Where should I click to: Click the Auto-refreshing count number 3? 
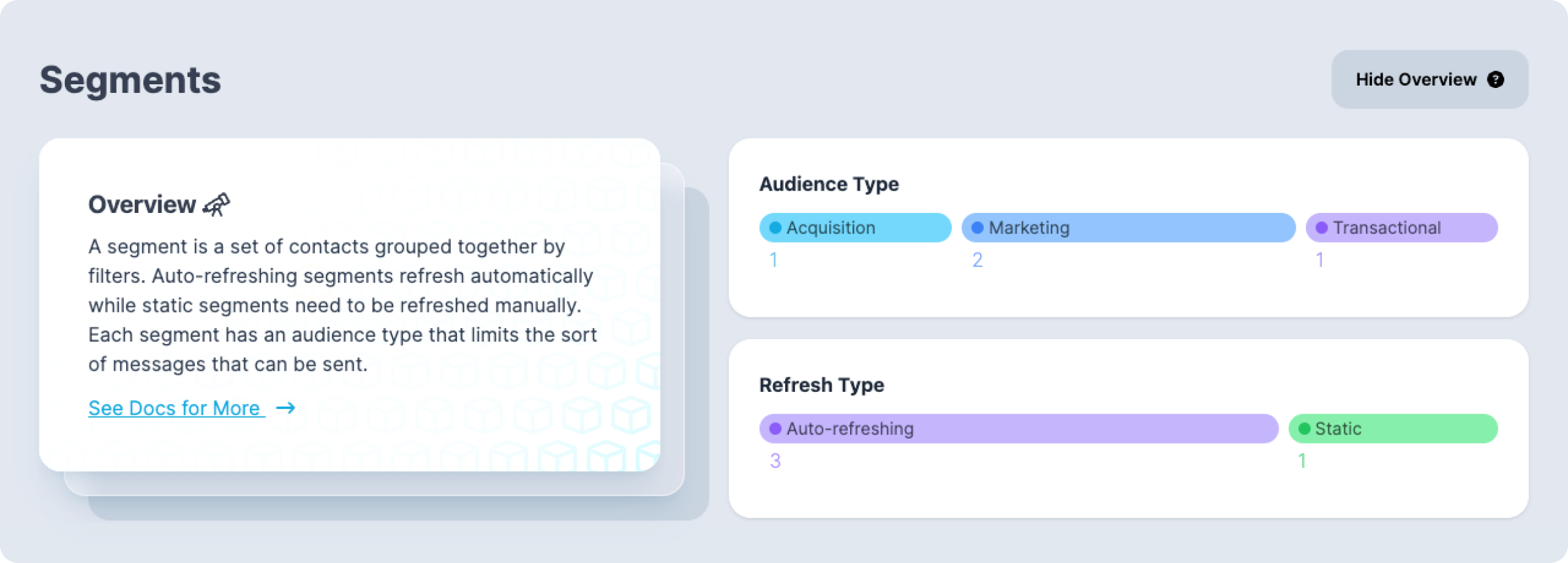pyautogui.click(x=775, y=460)
